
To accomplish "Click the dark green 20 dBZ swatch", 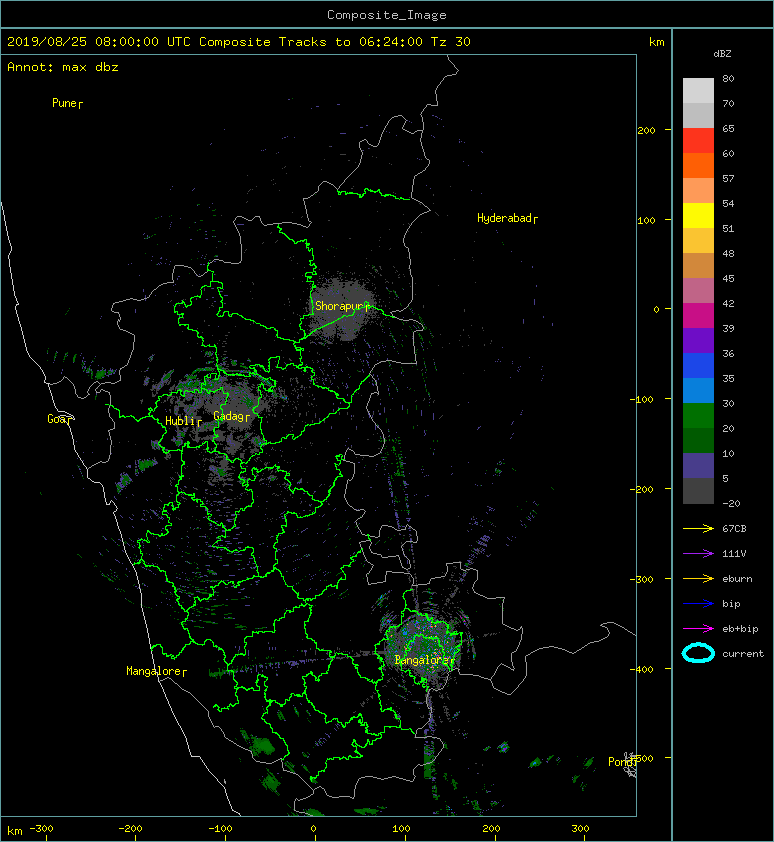I will 698,440.
